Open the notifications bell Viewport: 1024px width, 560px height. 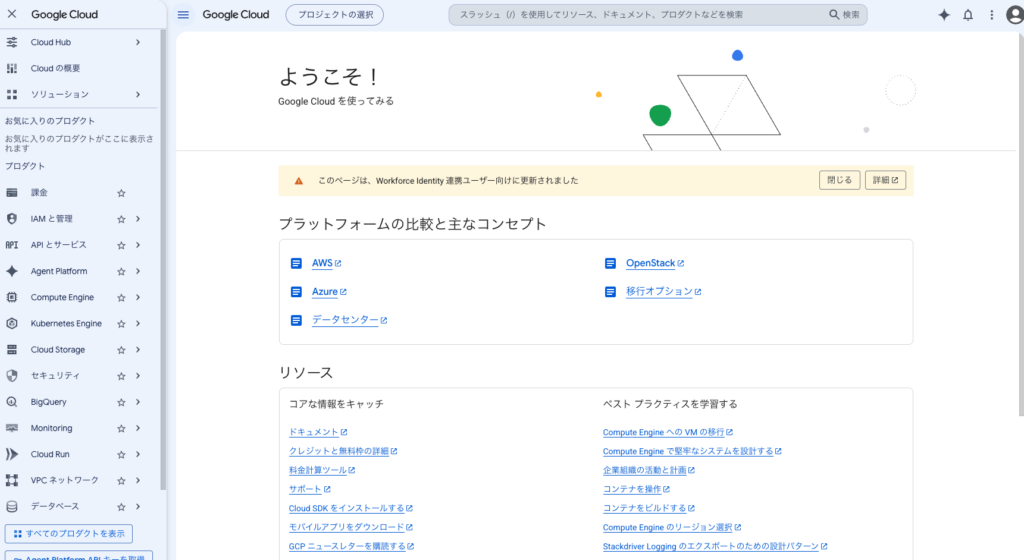tap(968, 14)
